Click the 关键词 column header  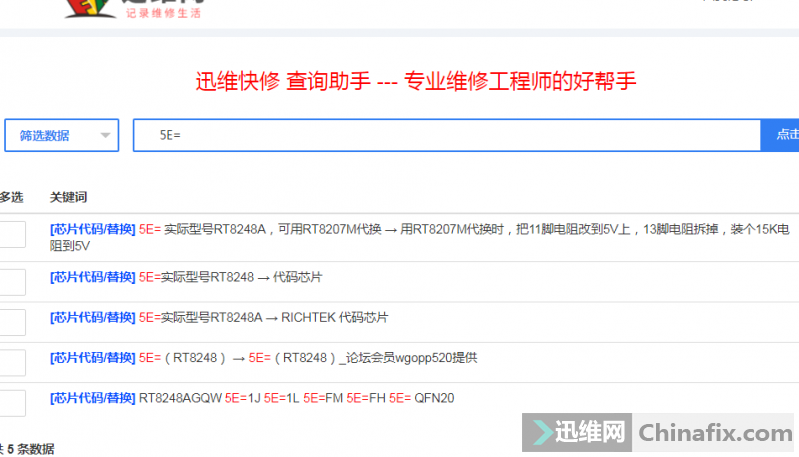point(68,197)
